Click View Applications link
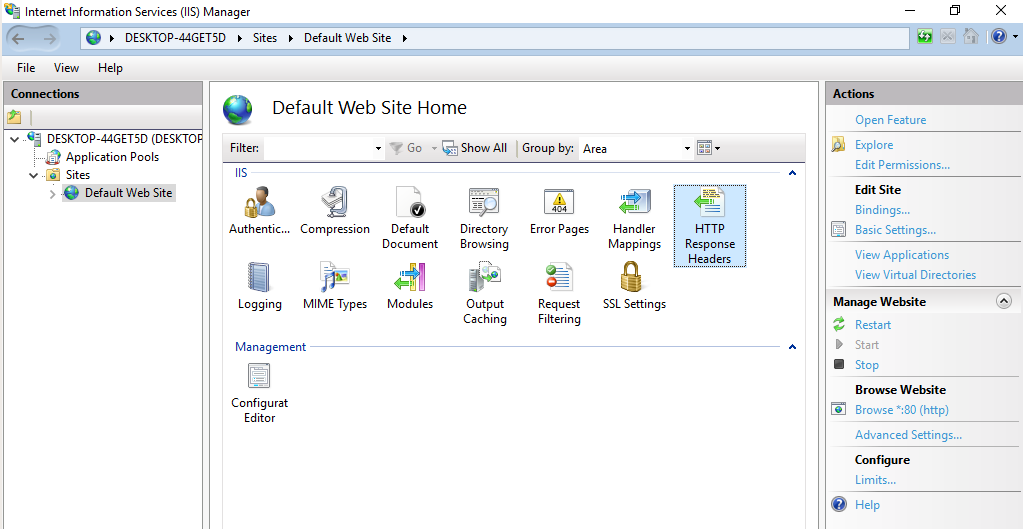 pos(902,255)
